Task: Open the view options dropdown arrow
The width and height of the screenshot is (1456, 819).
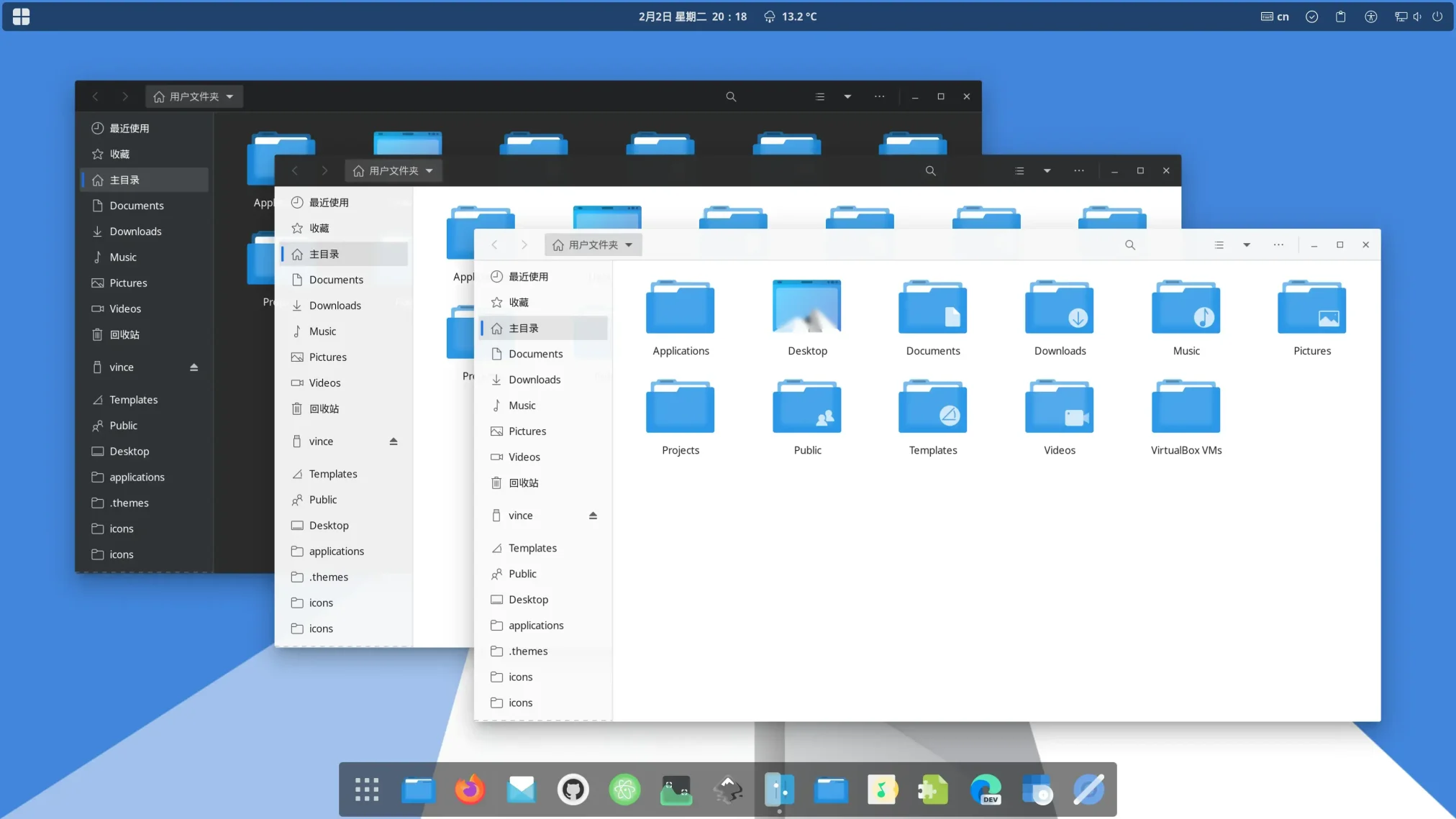Action: pyautogui.click(x=1247, y=245)
